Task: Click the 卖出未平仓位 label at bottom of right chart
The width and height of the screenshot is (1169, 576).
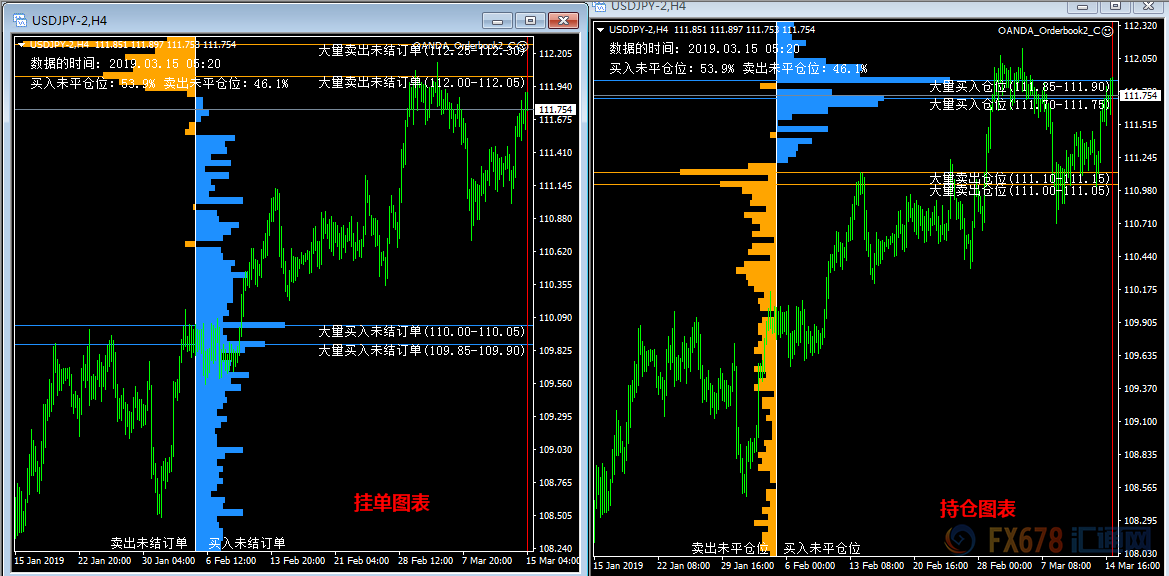Action: tap(730, 548)
